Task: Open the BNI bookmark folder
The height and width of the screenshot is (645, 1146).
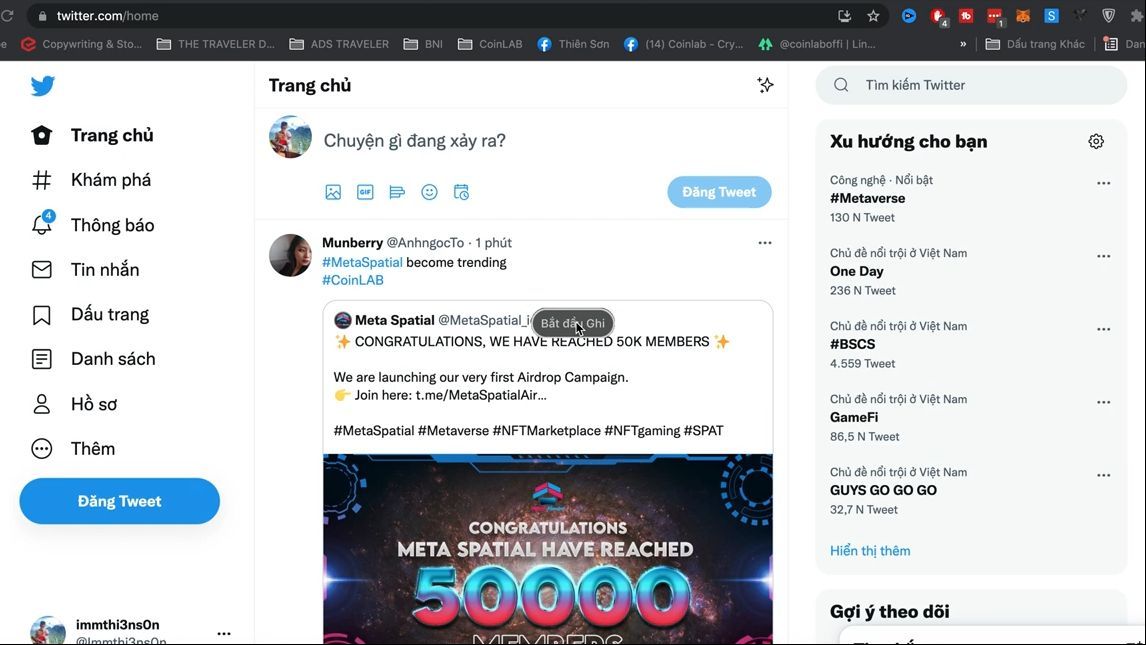Action: (x=423, y=44)
